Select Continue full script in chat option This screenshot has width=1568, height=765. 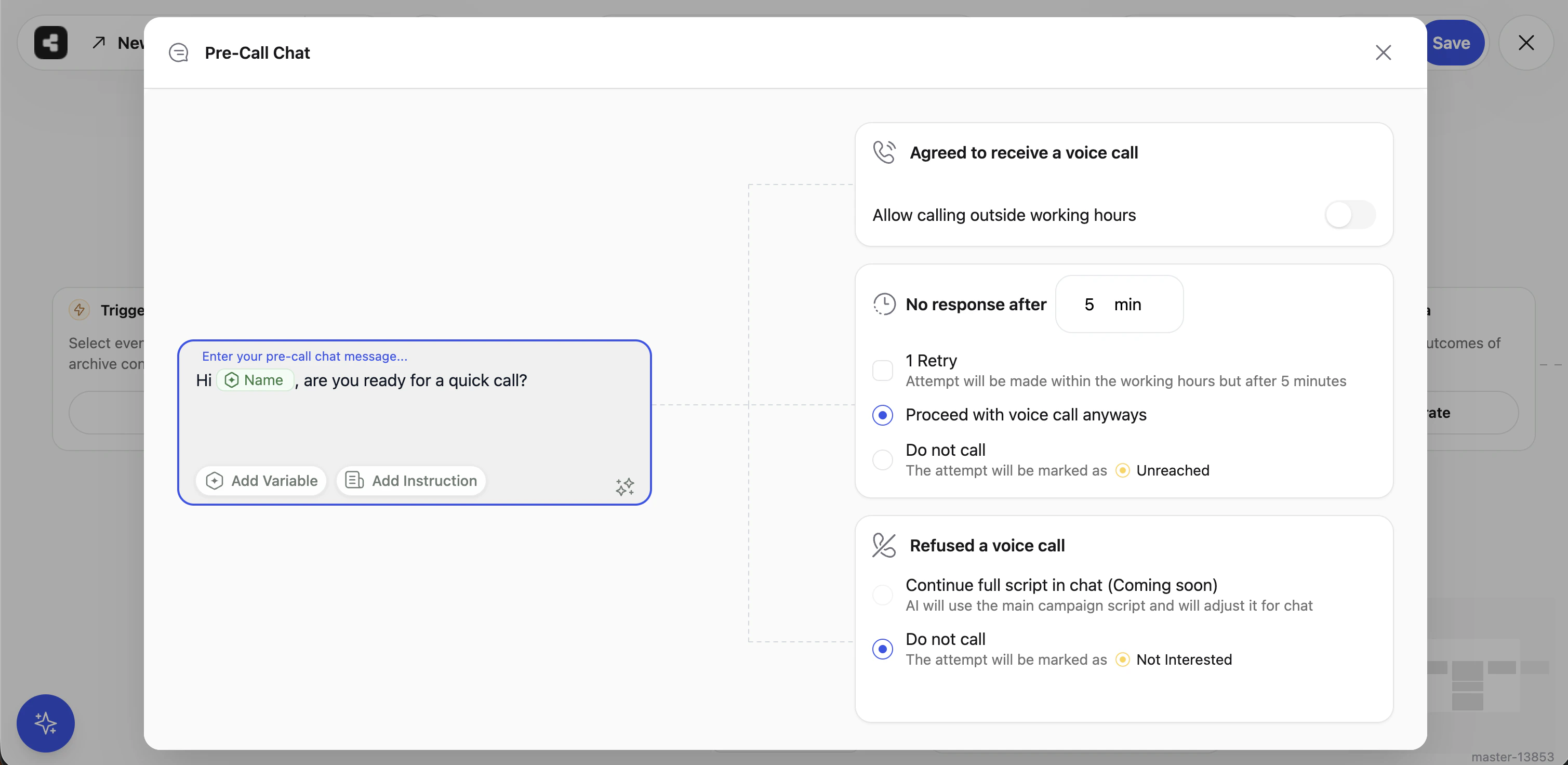[x=883, y=595]
